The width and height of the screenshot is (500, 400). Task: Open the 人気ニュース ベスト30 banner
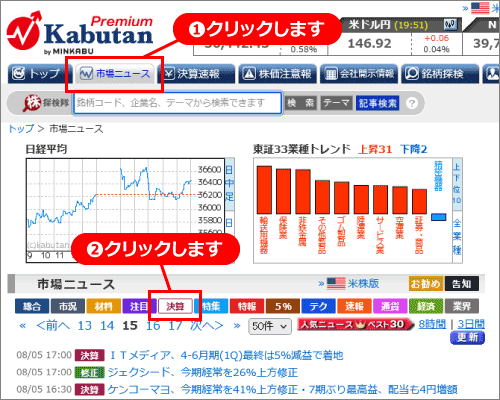coord(355,324)
